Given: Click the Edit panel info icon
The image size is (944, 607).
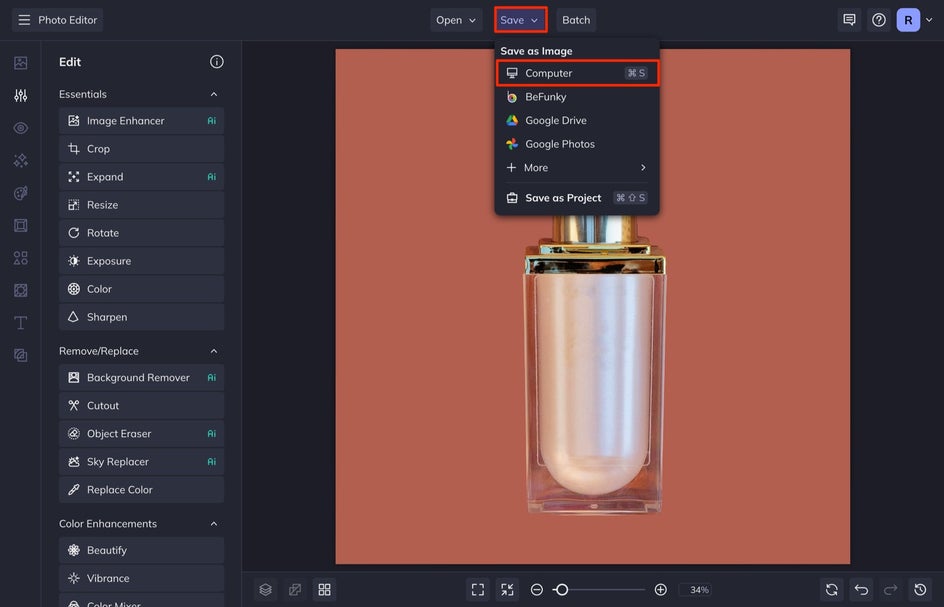Looking at the screenshot, I should 217,62.
